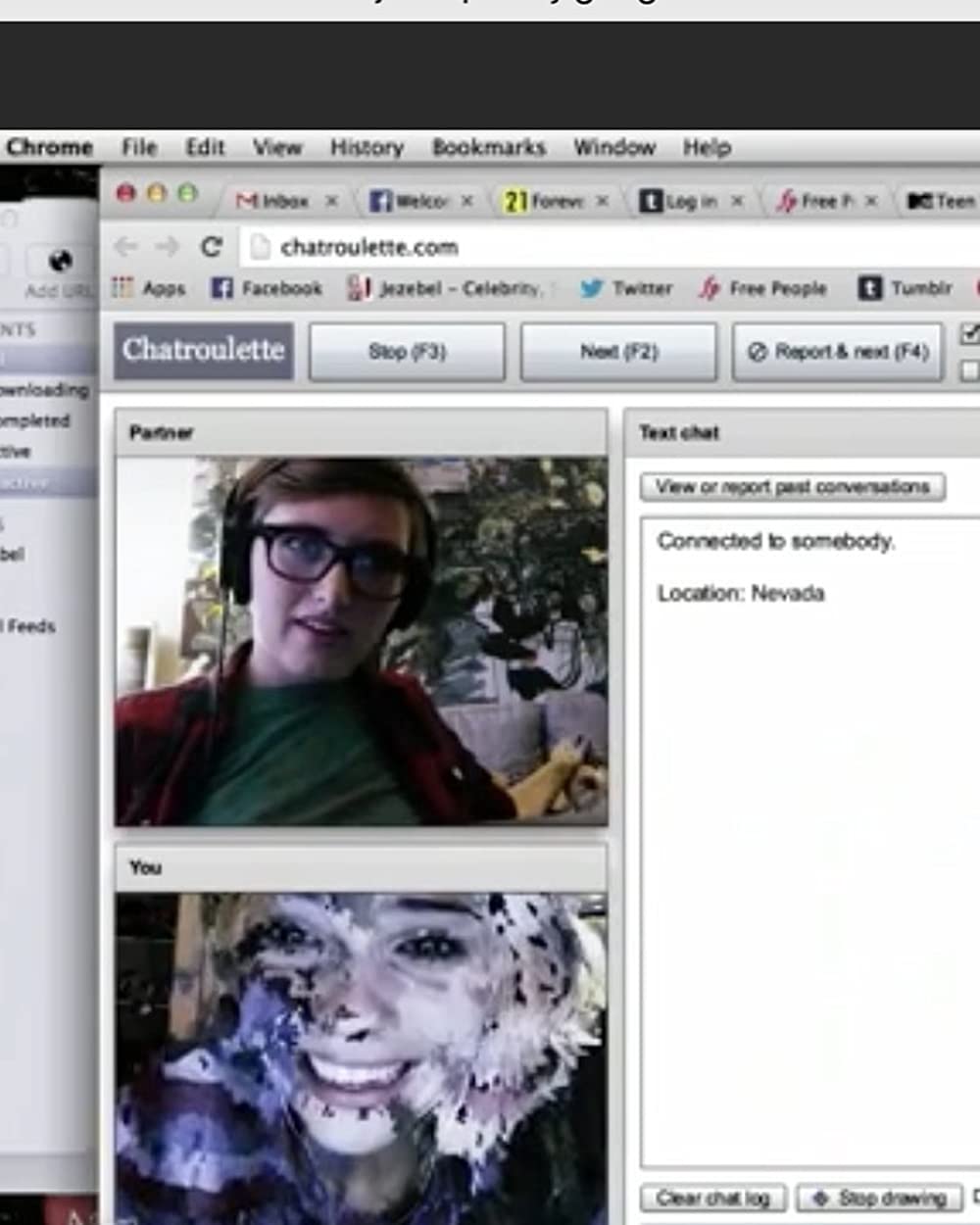980x1225 pixels.
Task: Open the Jezebel – Celebrity bookmark
Action: click(446, 288)
